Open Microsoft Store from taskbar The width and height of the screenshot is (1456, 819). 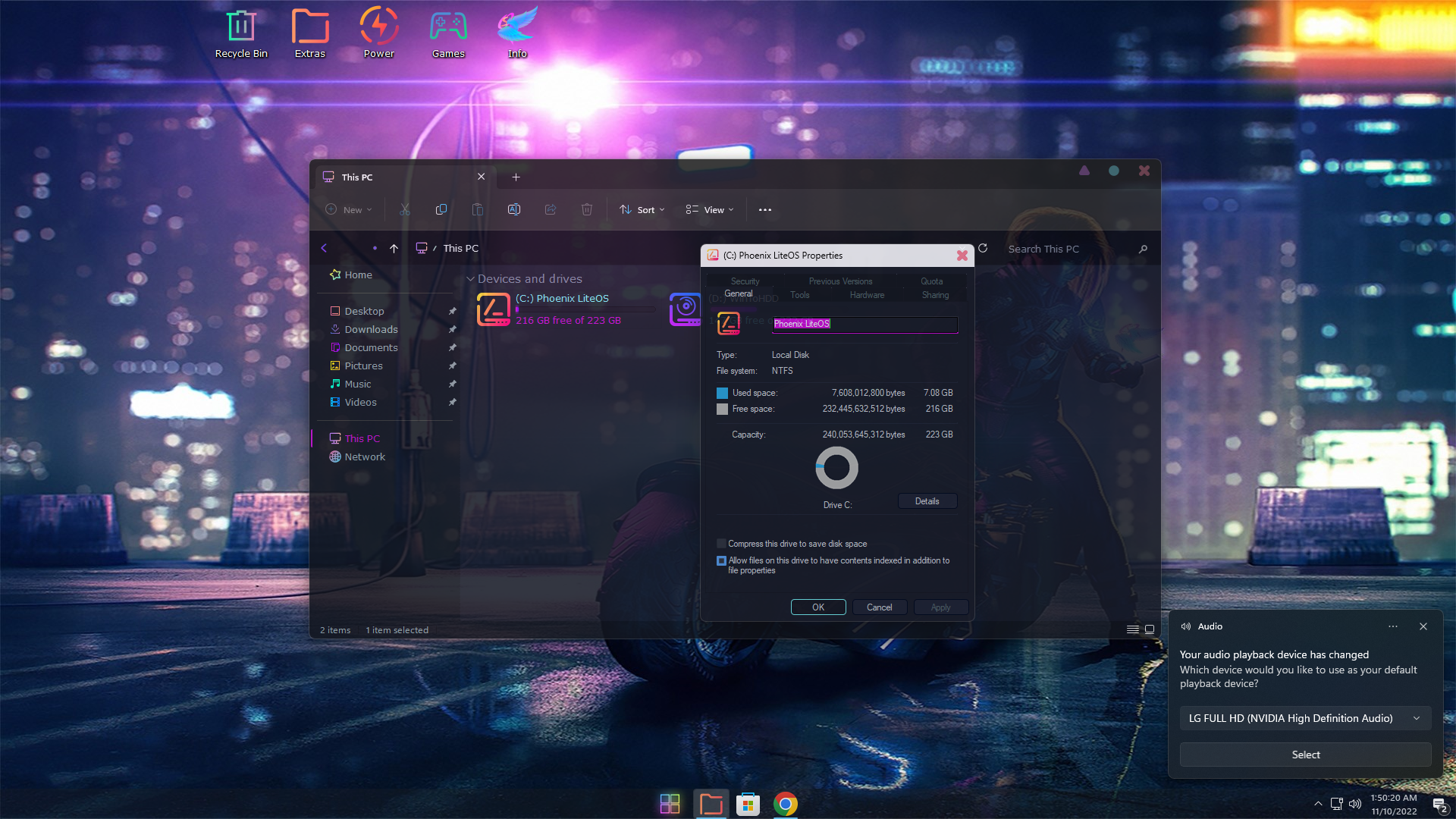point(748,804)
